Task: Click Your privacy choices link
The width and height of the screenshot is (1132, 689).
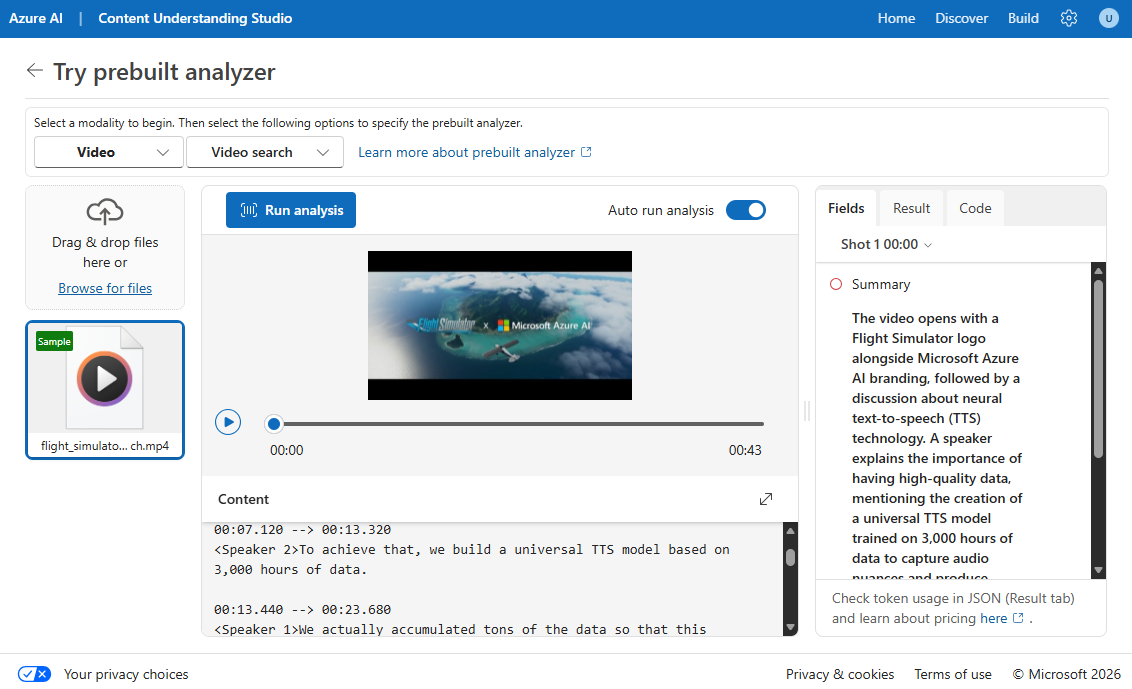Action: tap(126, 674)
